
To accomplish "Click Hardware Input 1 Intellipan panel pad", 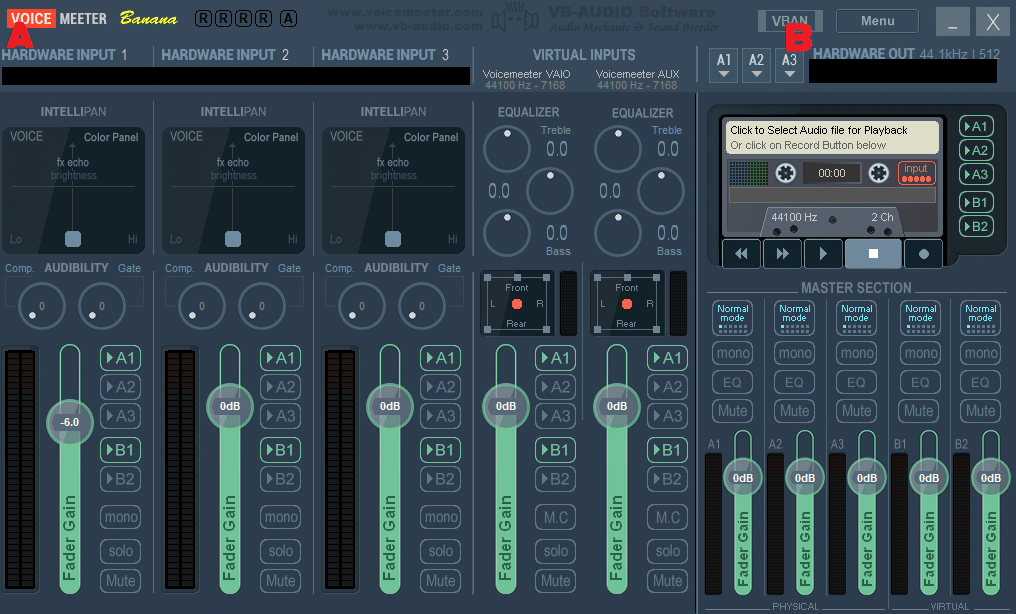I will pos(73,190).
